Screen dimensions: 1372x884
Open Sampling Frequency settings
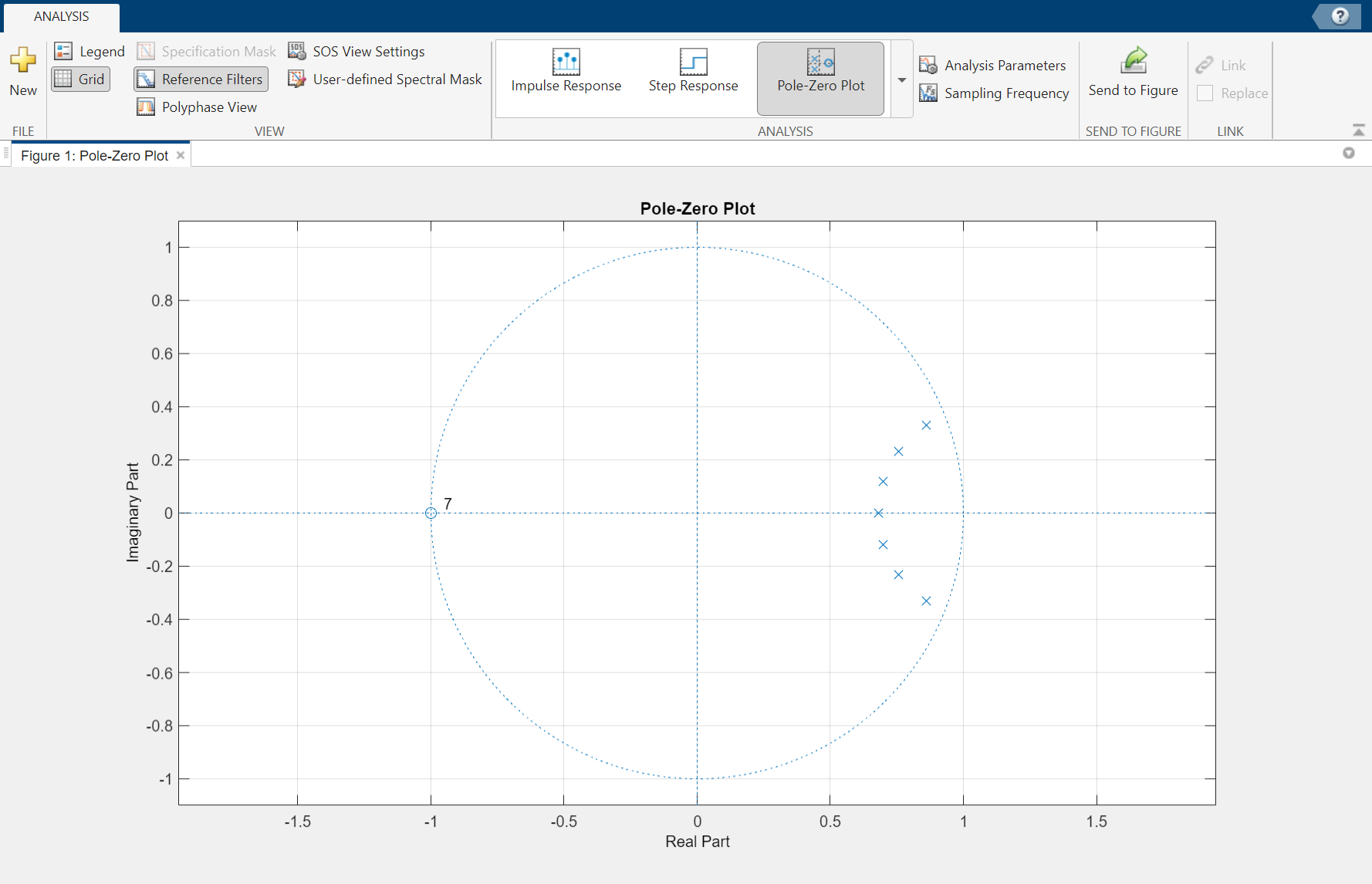994,93
